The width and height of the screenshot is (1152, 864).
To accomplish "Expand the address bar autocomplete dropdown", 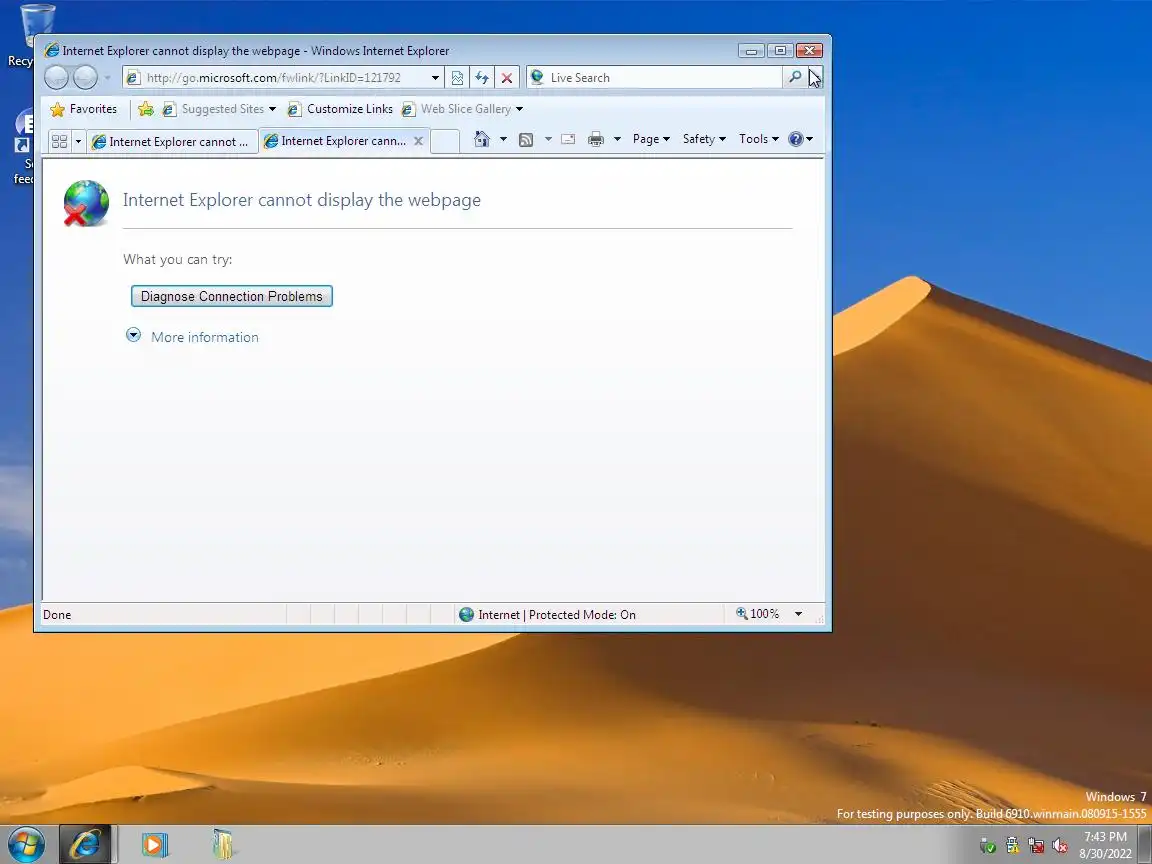I will [x=435, y=78].
